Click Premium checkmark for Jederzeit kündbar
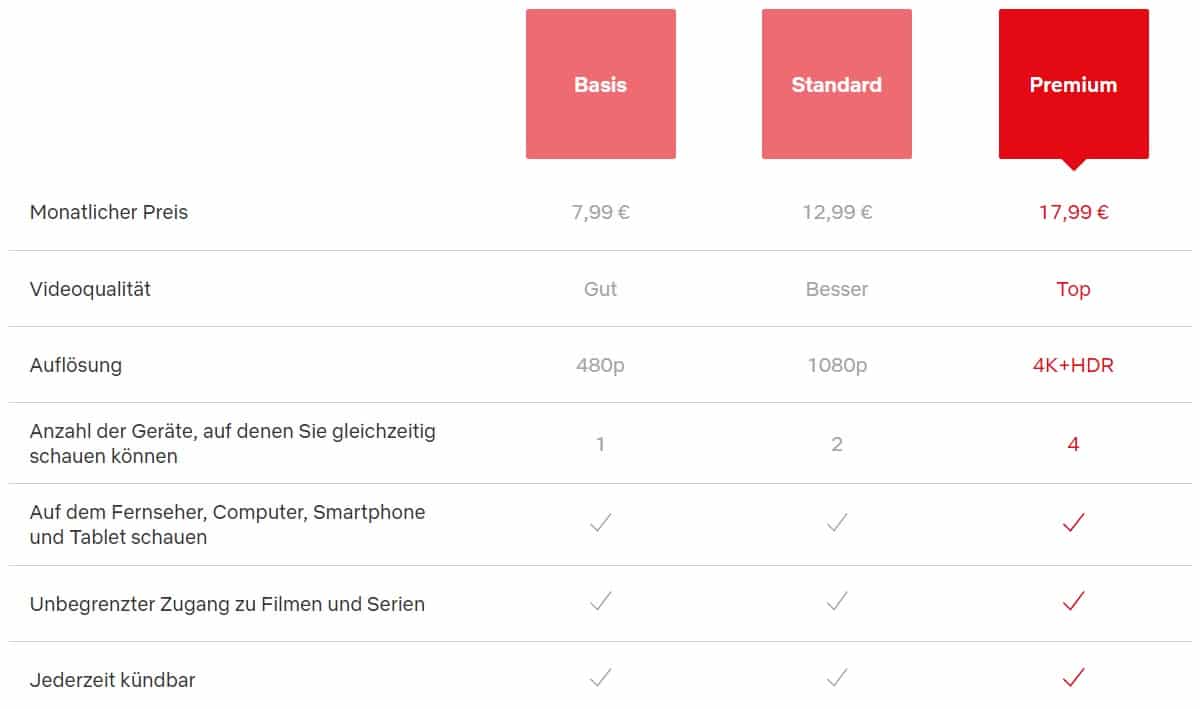Screen dimensions: 1200x709 click(1074, 677)
